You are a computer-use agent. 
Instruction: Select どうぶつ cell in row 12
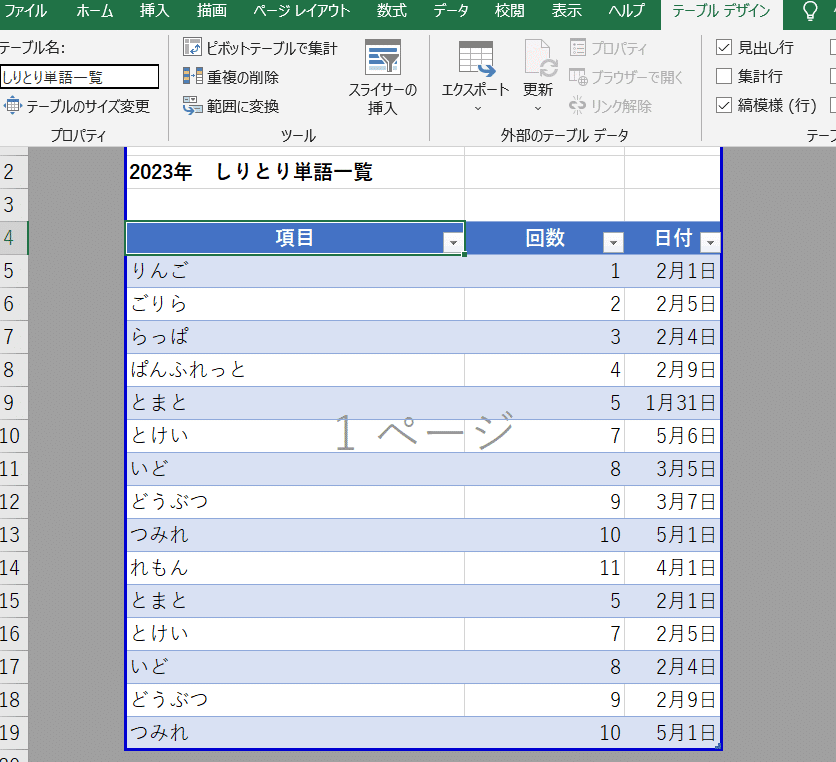point(295,502)
